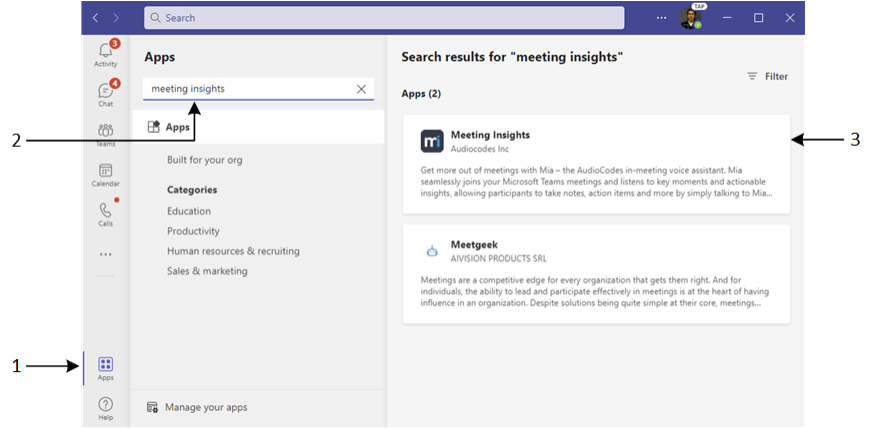Open the profile picture menu
This screenshot has width=872, height=429.
click(691, 18)
